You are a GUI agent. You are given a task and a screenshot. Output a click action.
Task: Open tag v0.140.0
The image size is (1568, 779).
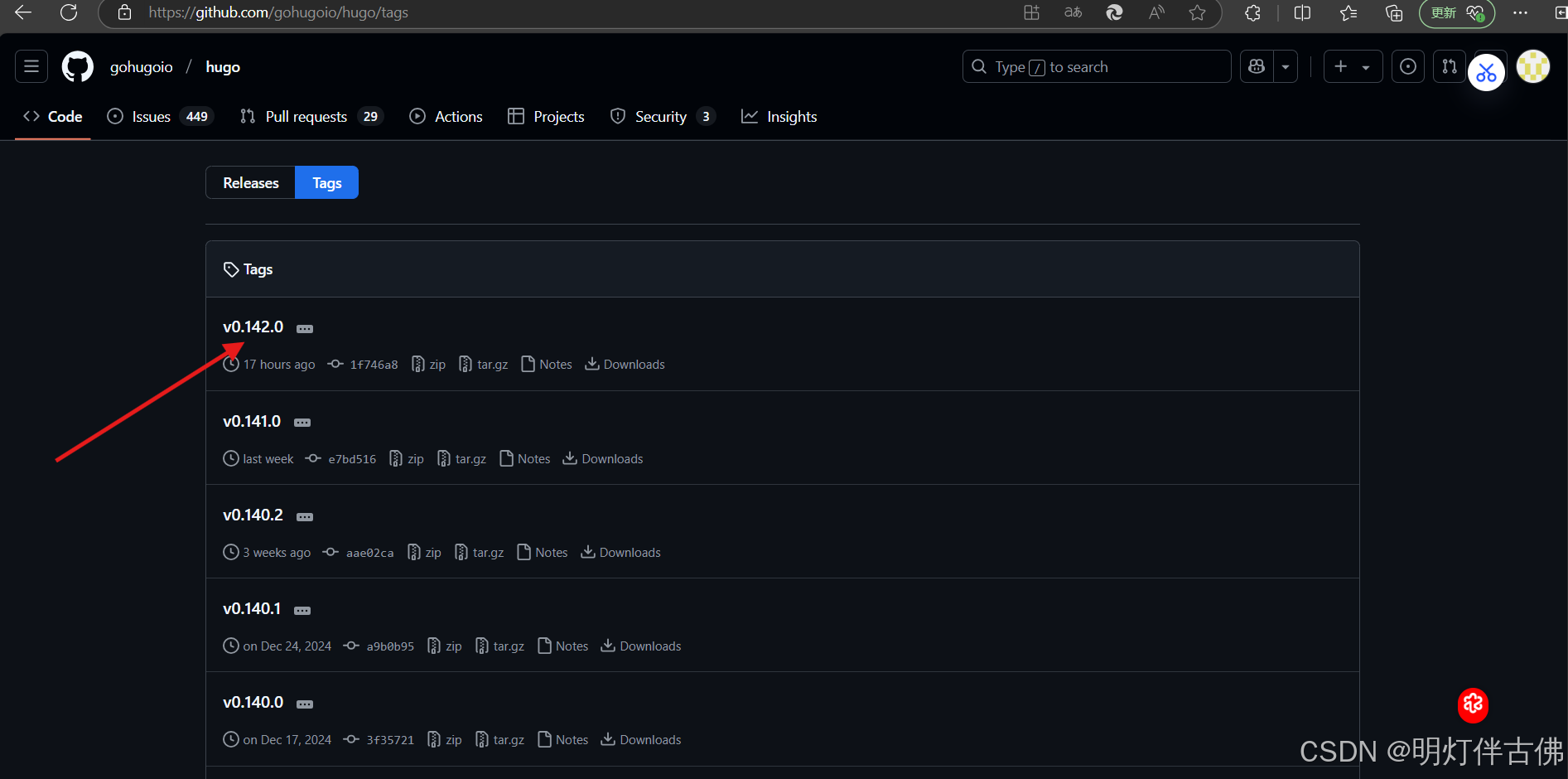253,702
